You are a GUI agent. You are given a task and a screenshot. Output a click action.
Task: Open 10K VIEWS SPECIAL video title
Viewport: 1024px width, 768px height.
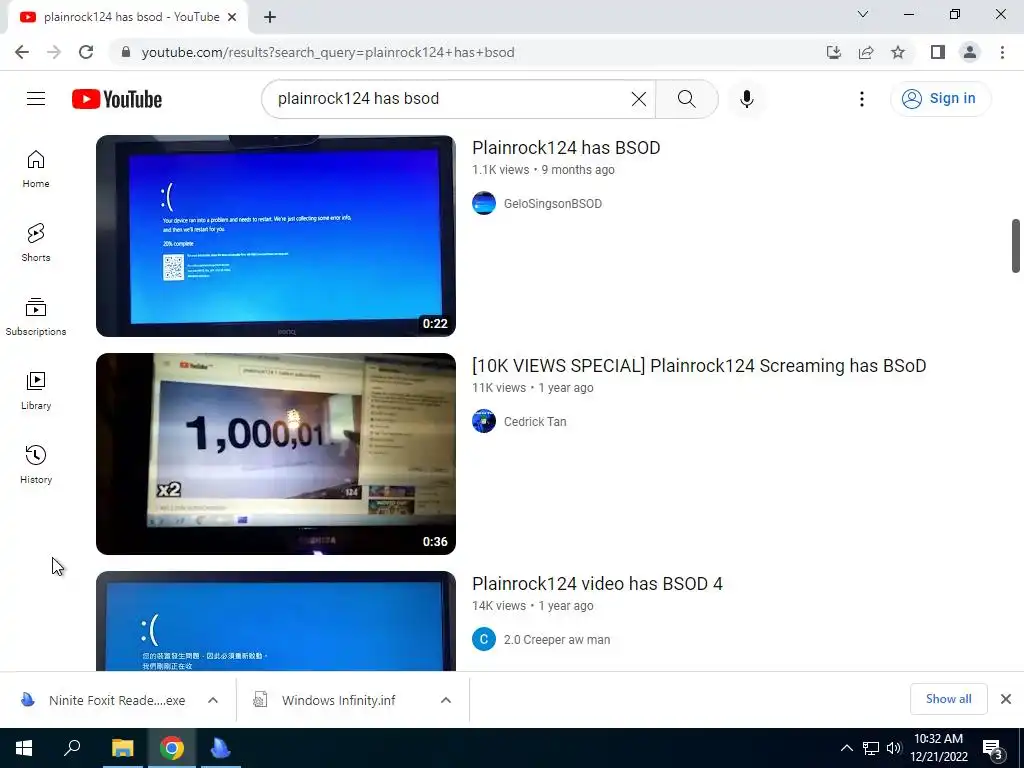(x=699, y=366)
